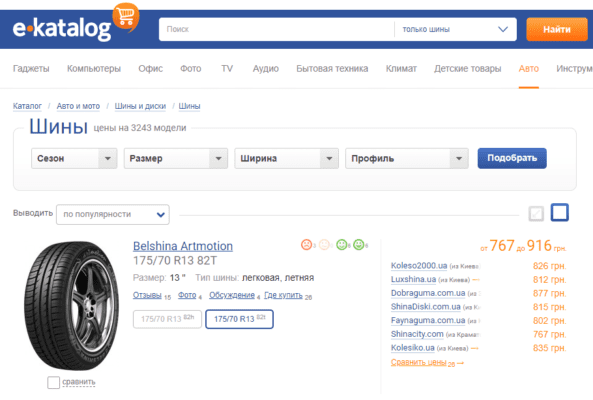Click the Шины breadcrumb link

[189, 106]
